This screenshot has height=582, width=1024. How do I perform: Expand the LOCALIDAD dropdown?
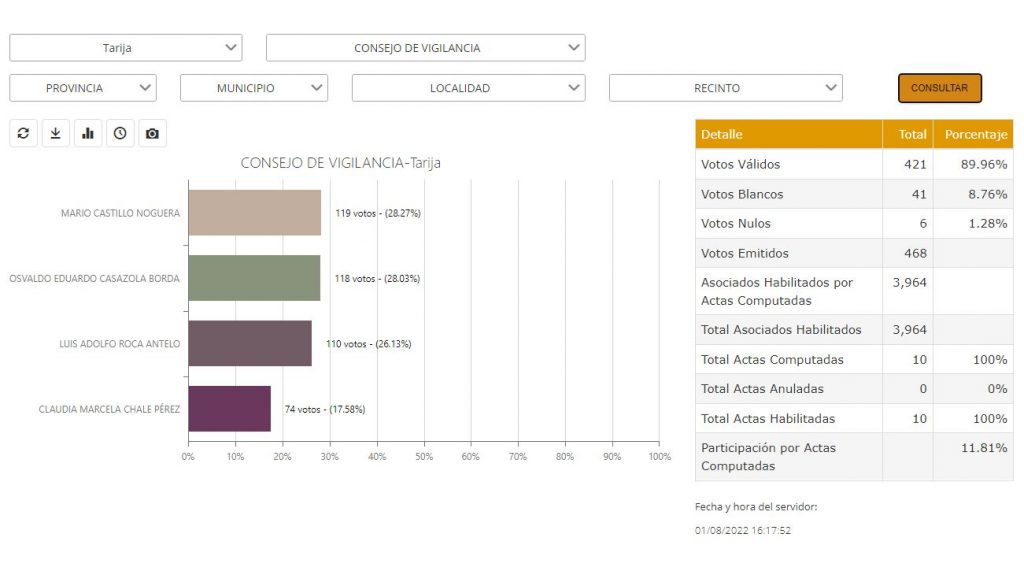tap(468, 88)
